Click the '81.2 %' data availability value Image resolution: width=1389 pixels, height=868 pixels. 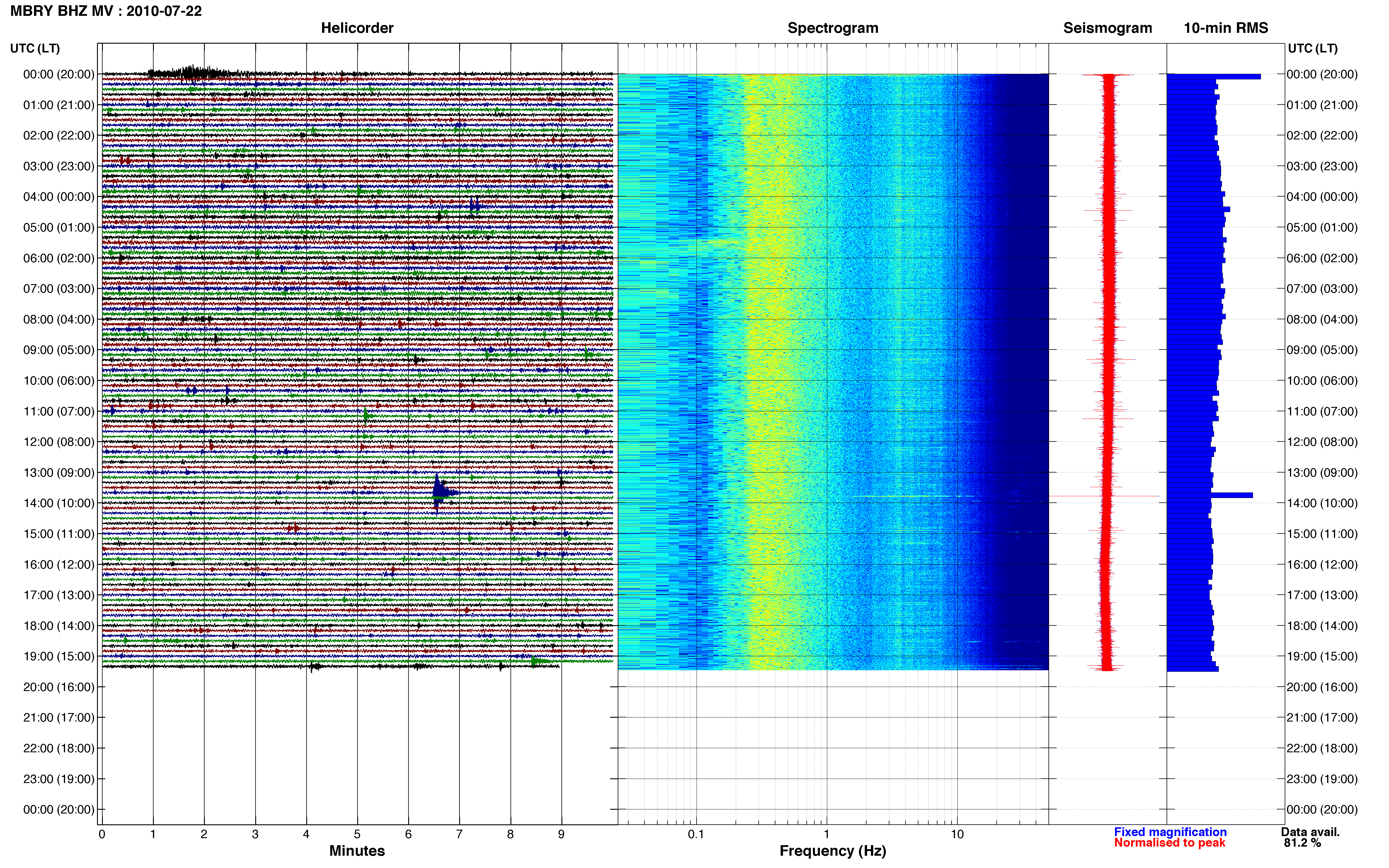coord(1302,843)
